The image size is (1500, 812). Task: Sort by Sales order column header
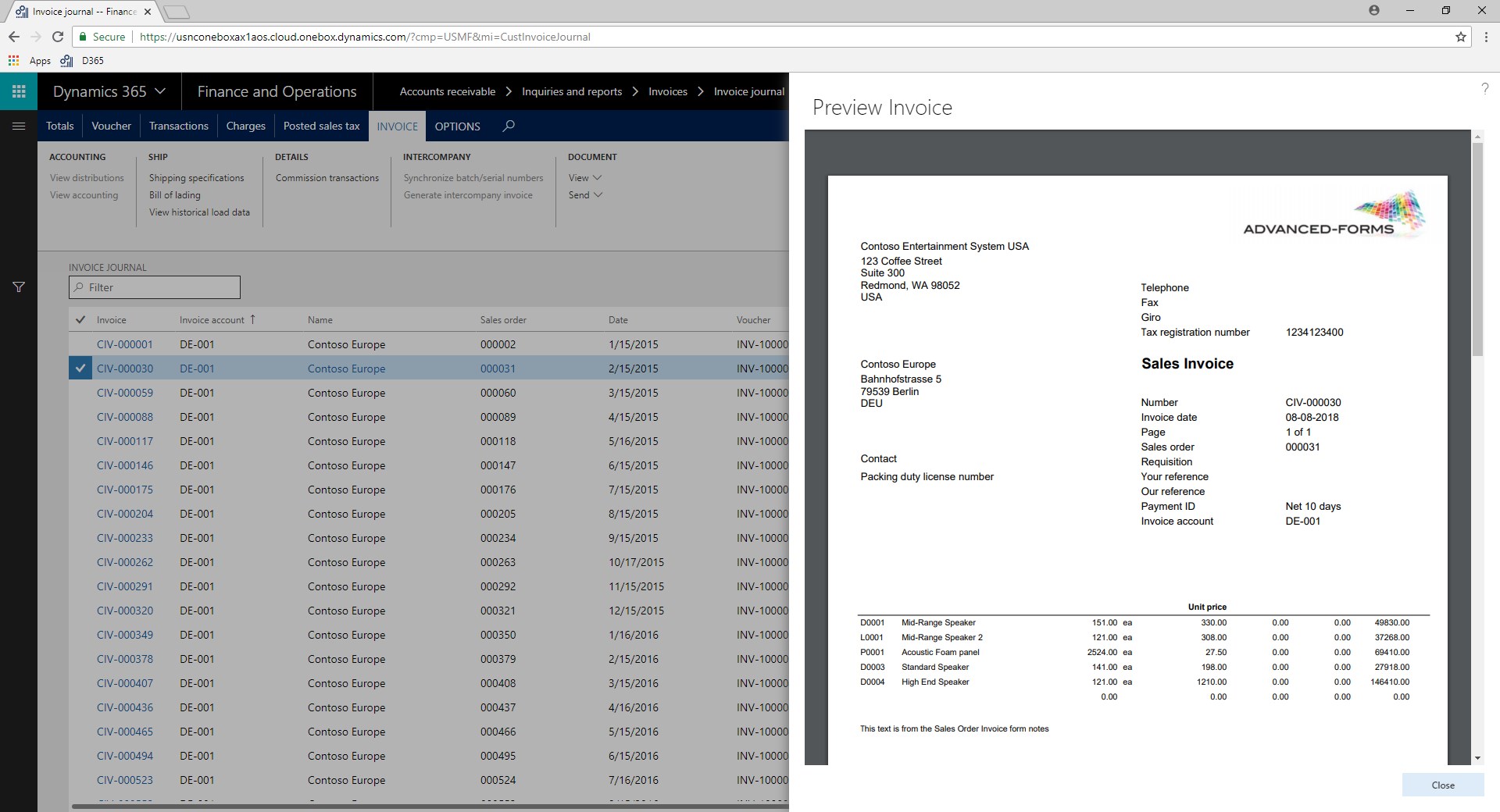coord(503,320)
